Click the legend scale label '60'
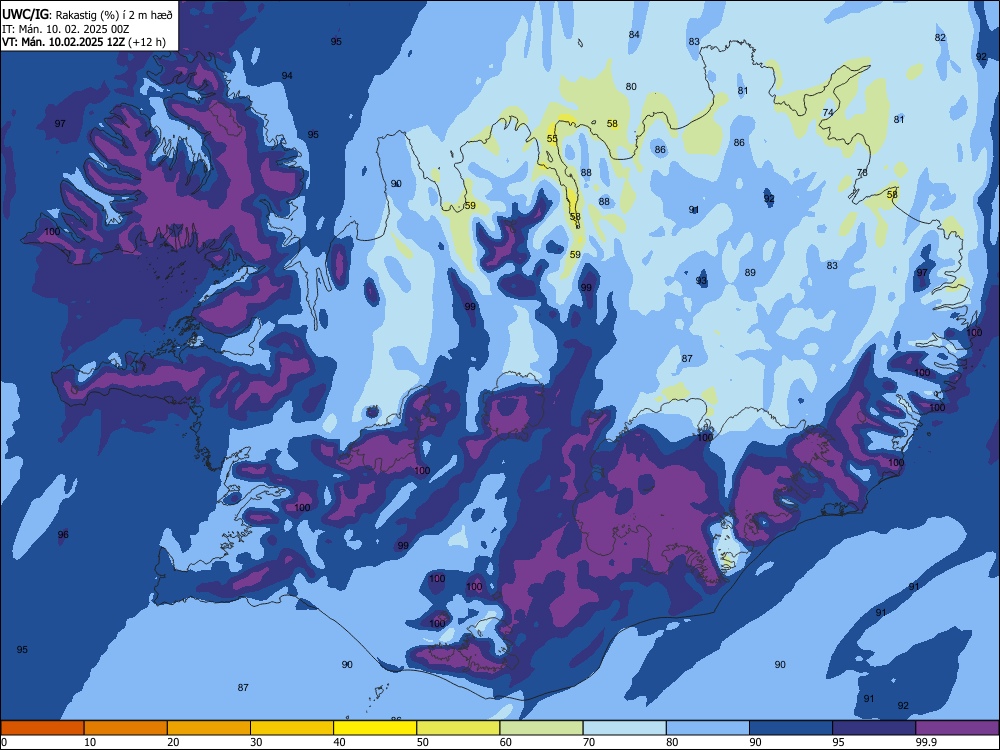This screenshot has width=1000, height=750. click(x=506, y=742)
